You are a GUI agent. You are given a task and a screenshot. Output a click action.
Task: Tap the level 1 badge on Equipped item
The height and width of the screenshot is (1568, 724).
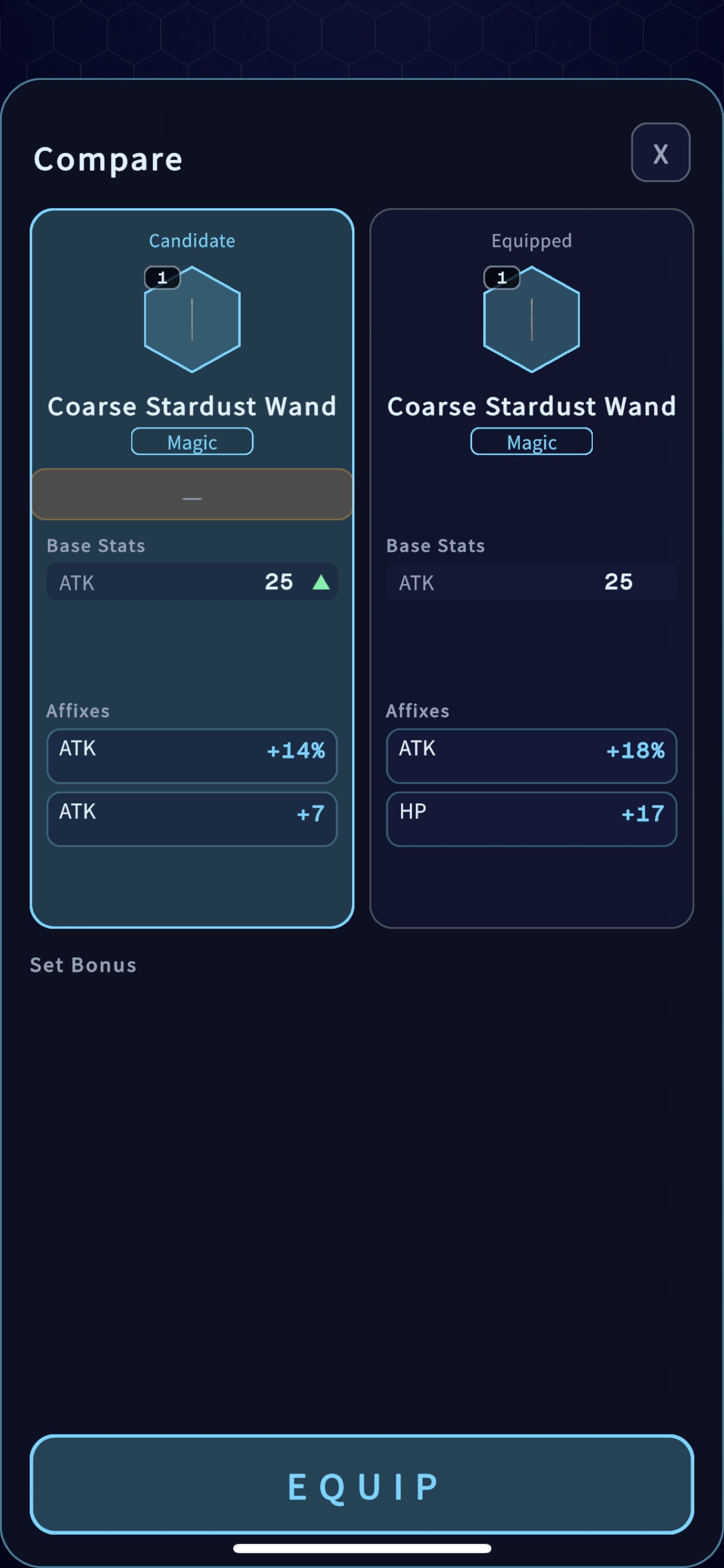point(501,278)
